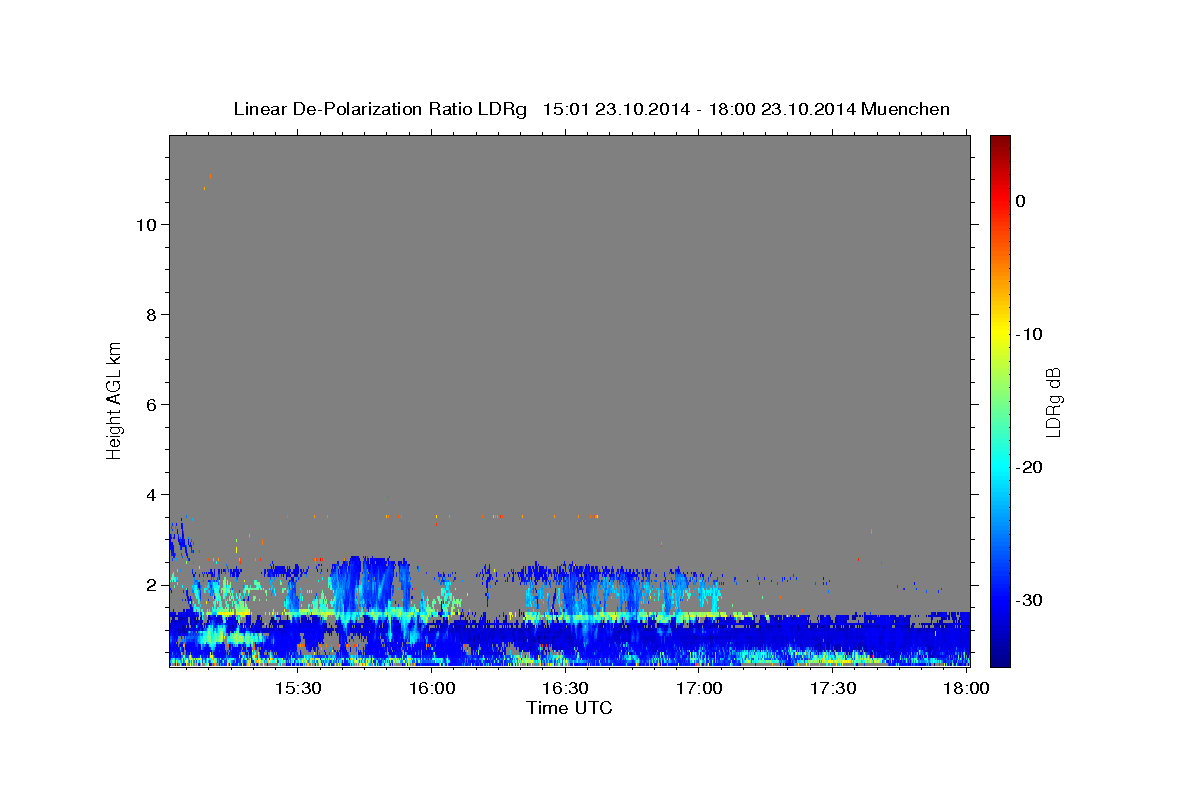Click the height tick label 10

click(145, 225)
